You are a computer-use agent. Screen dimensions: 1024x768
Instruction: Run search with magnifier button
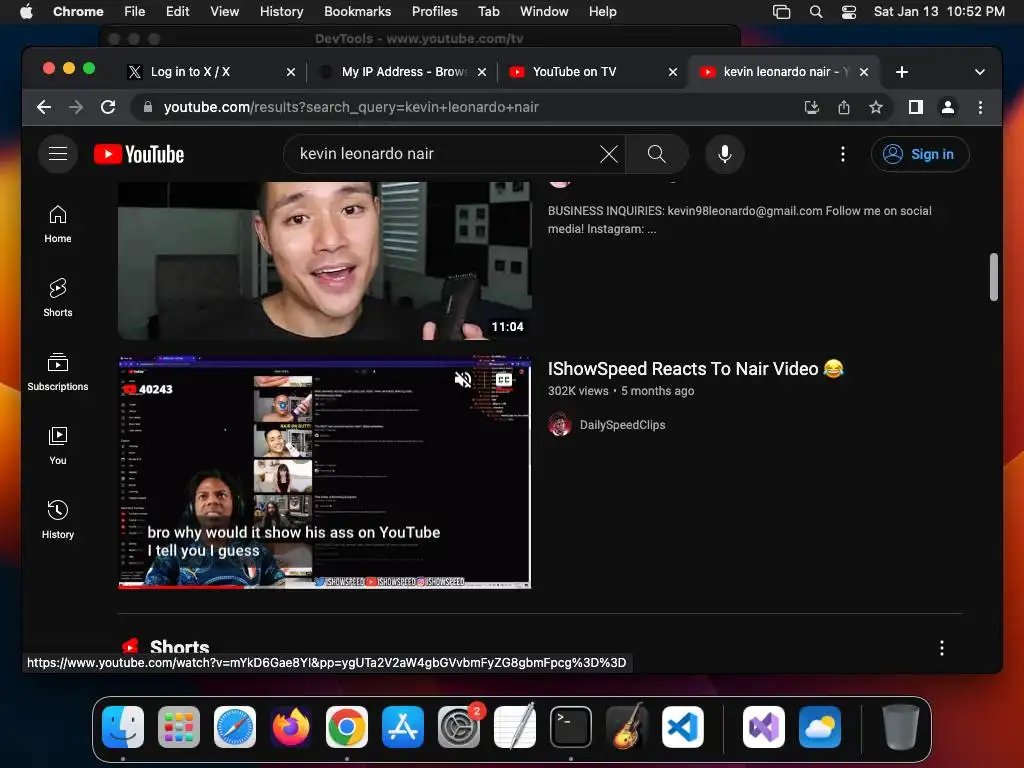[656, 154]
